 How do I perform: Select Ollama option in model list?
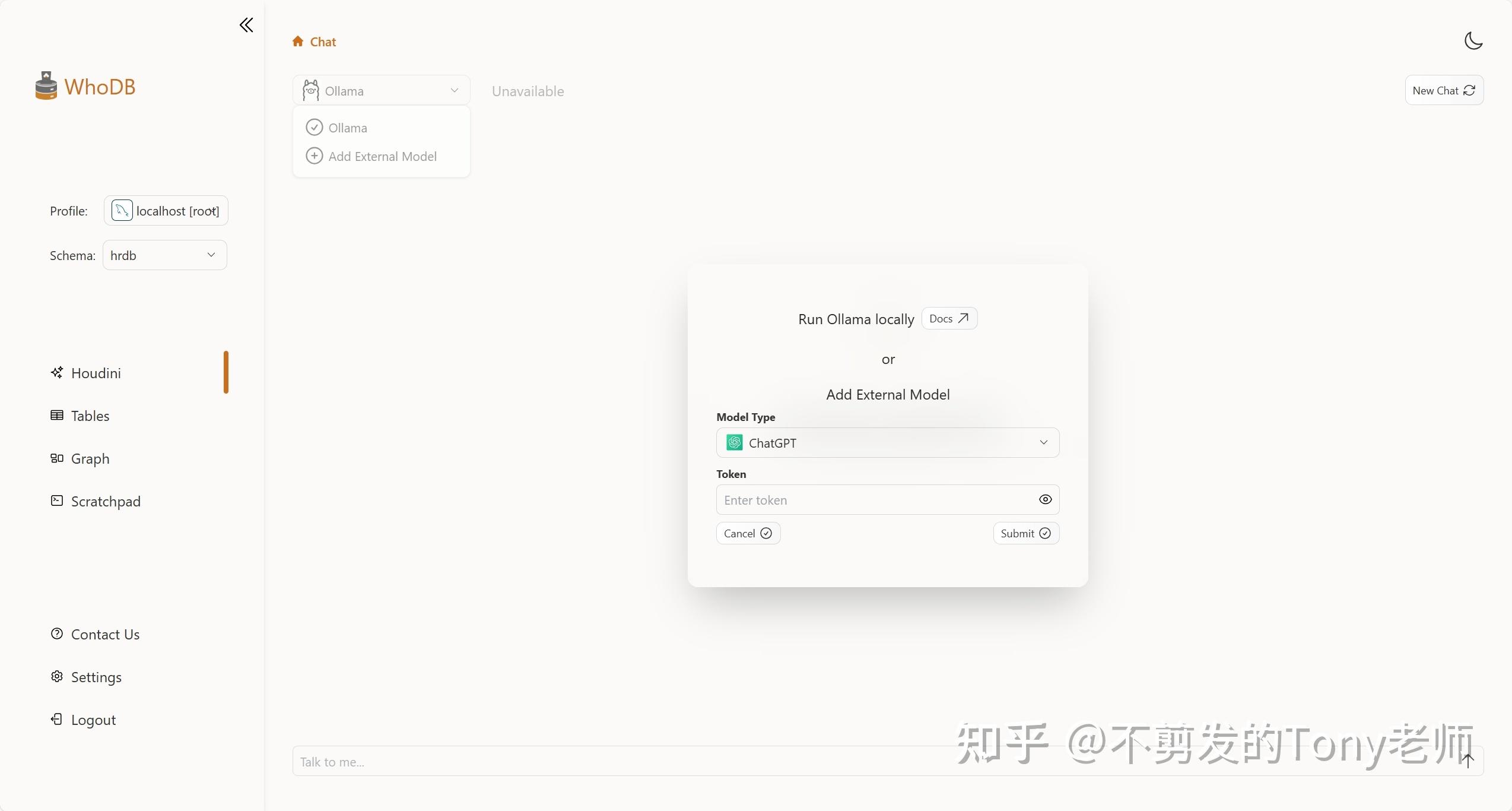click(x=348, y=128)
